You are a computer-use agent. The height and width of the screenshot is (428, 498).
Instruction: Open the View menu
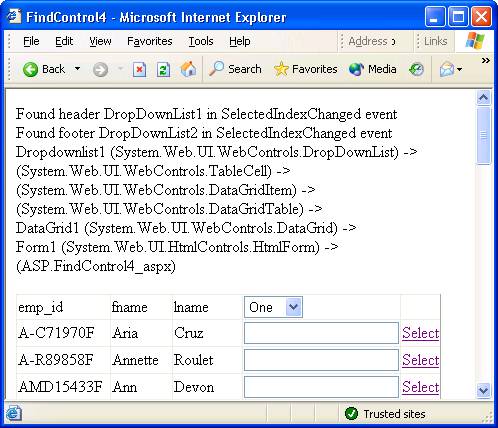click(x=100, y=41)
